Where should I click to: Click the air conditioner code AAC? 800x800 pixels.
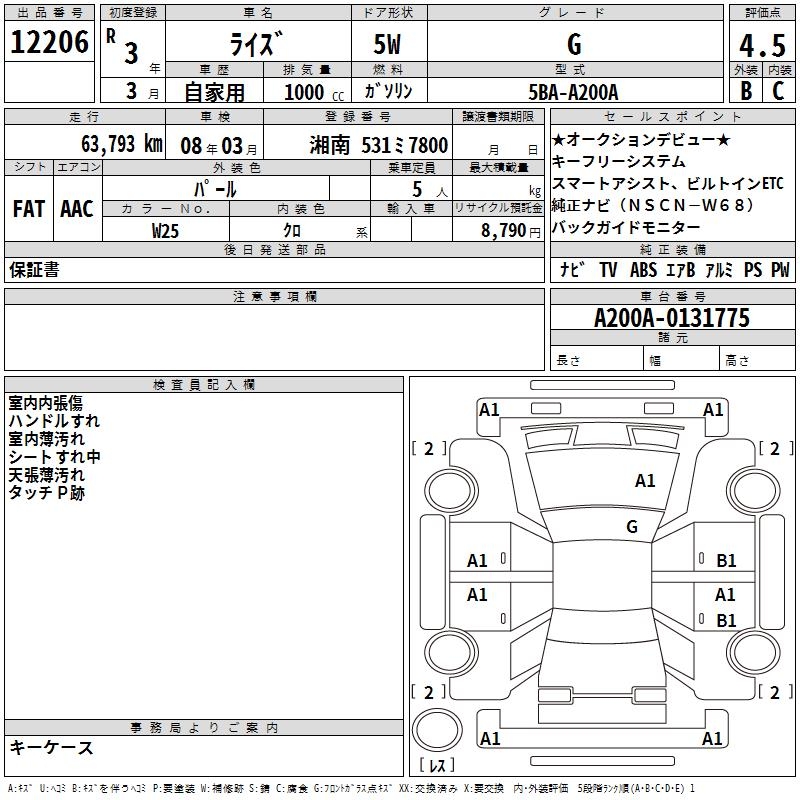(77, 209)
